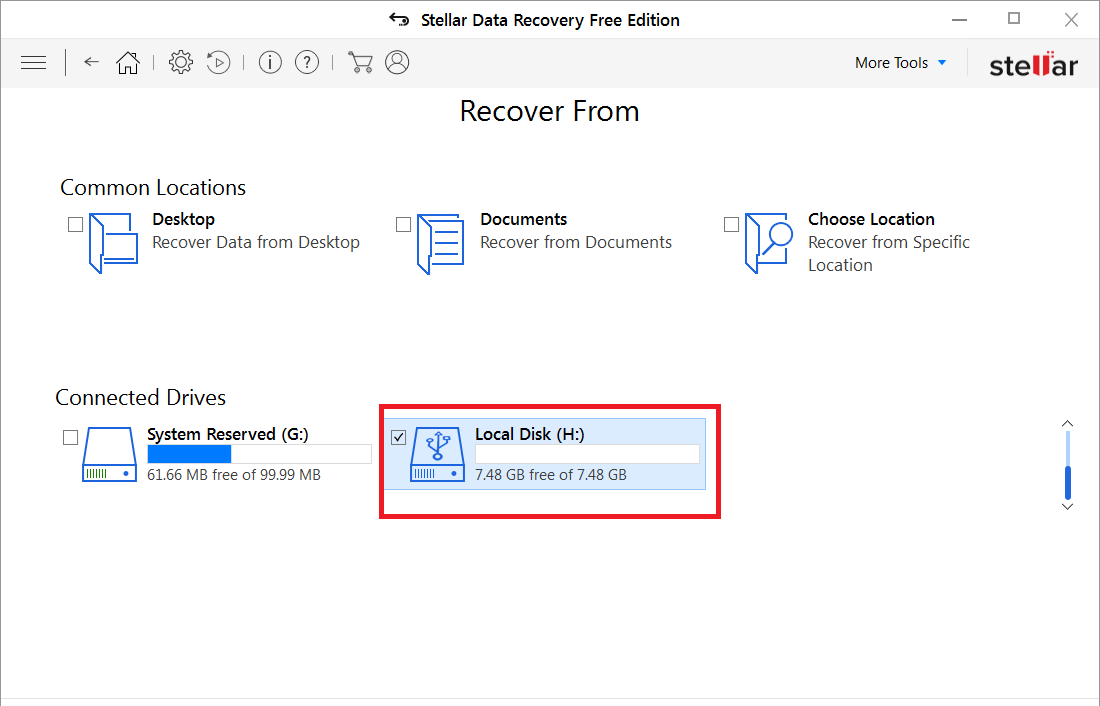Click the resume recovery icon
This screenshot has height=706, width=1100.
pyautogui.click(x=218, y=62)
